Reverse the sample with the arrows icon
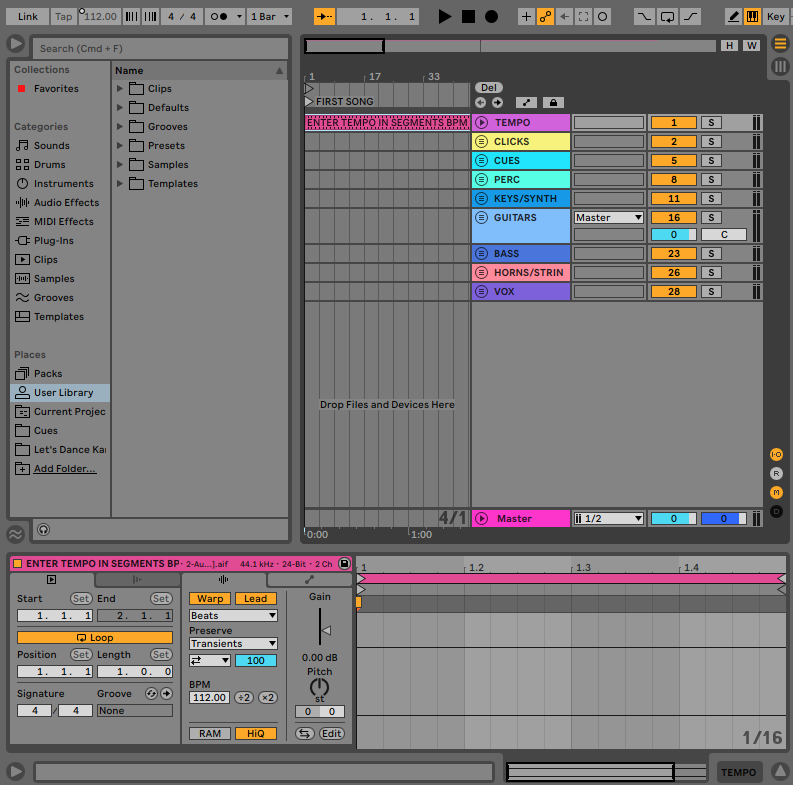This screenshot has width=793, height=785. coord(304,733)
